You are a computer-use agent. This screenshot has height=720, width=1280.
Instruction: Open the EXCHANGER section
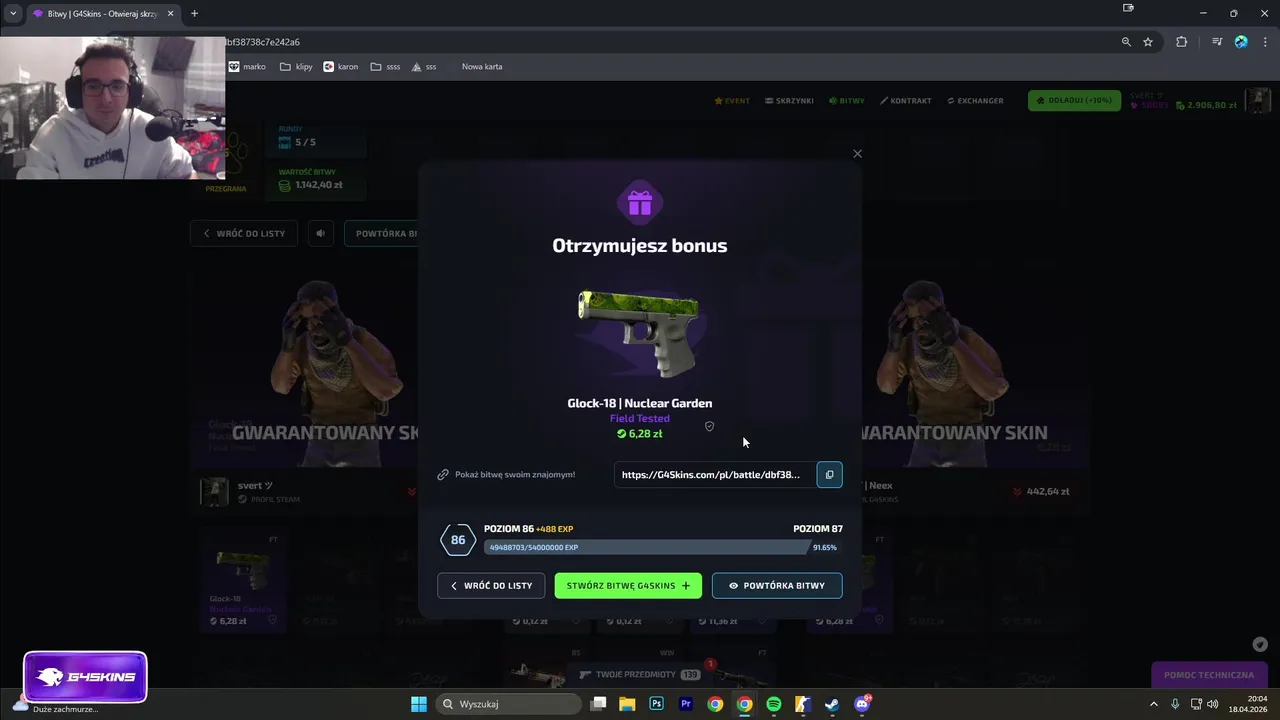pyautogui.click(x=974, y=101)
